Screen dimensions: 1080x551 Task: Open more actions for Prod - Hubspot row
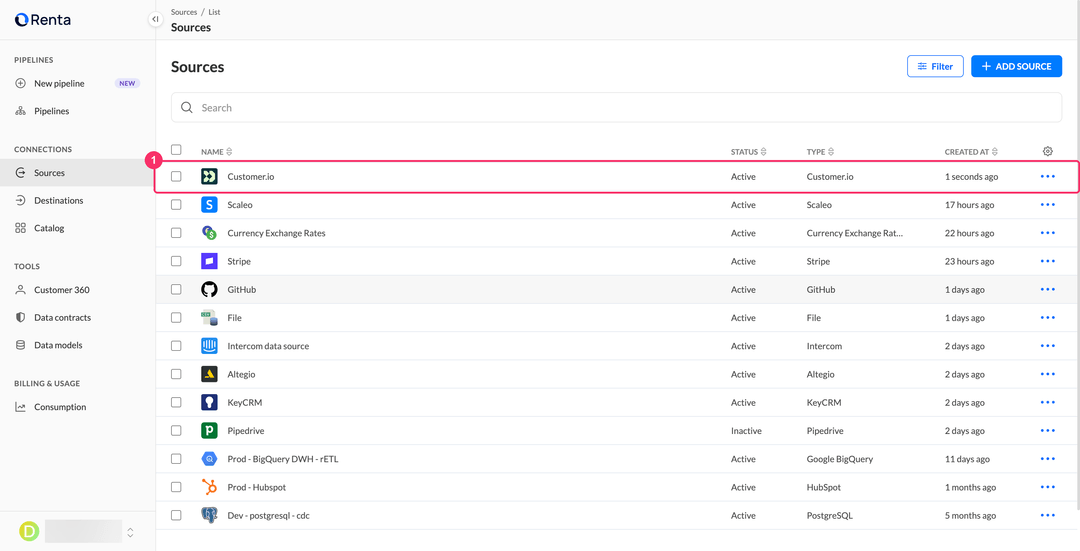tap(1048, 487)
